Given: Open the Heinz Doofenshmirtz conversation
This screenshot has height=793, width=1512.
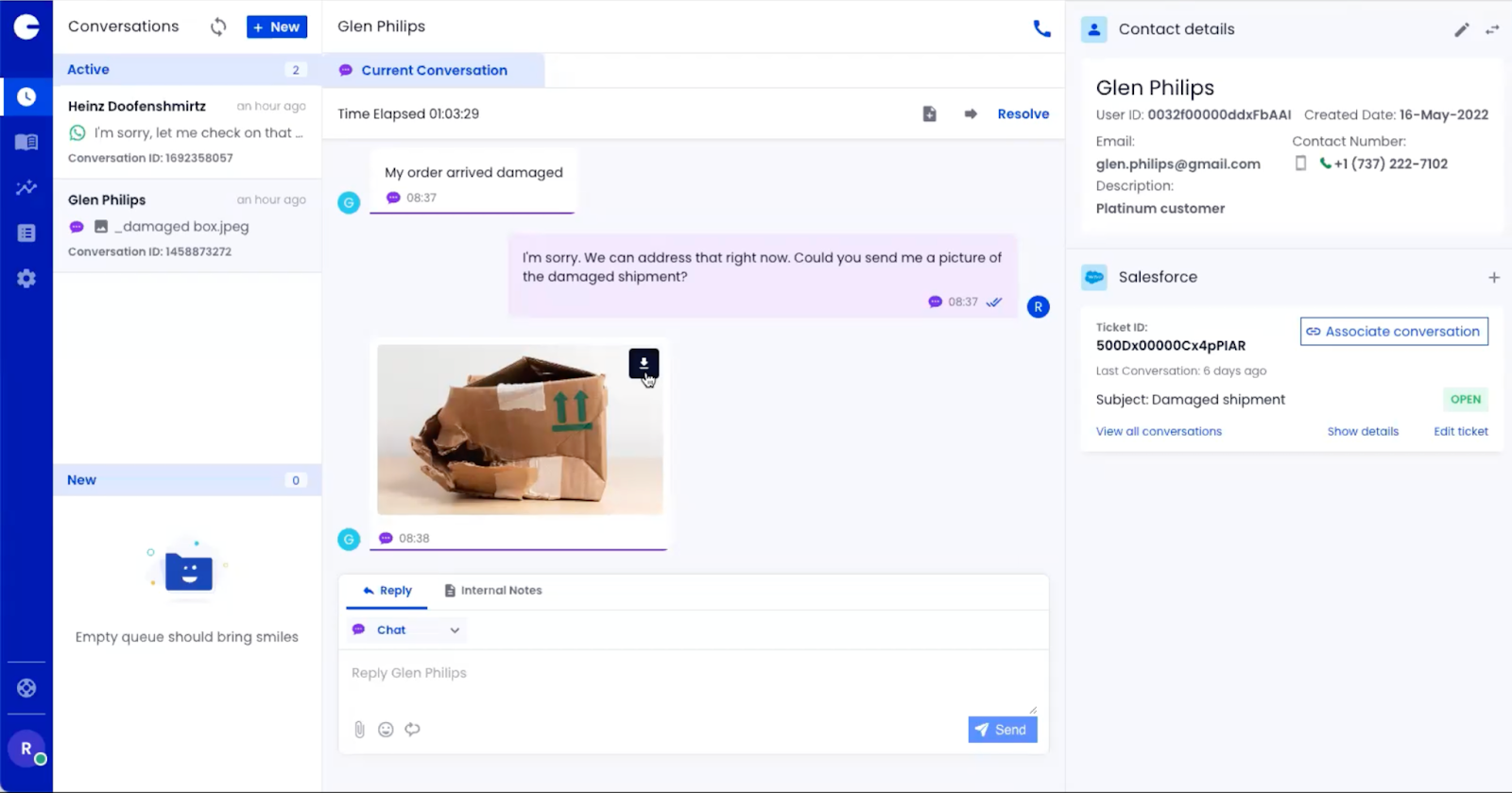Looking at the screenshot, I should 186,131.
